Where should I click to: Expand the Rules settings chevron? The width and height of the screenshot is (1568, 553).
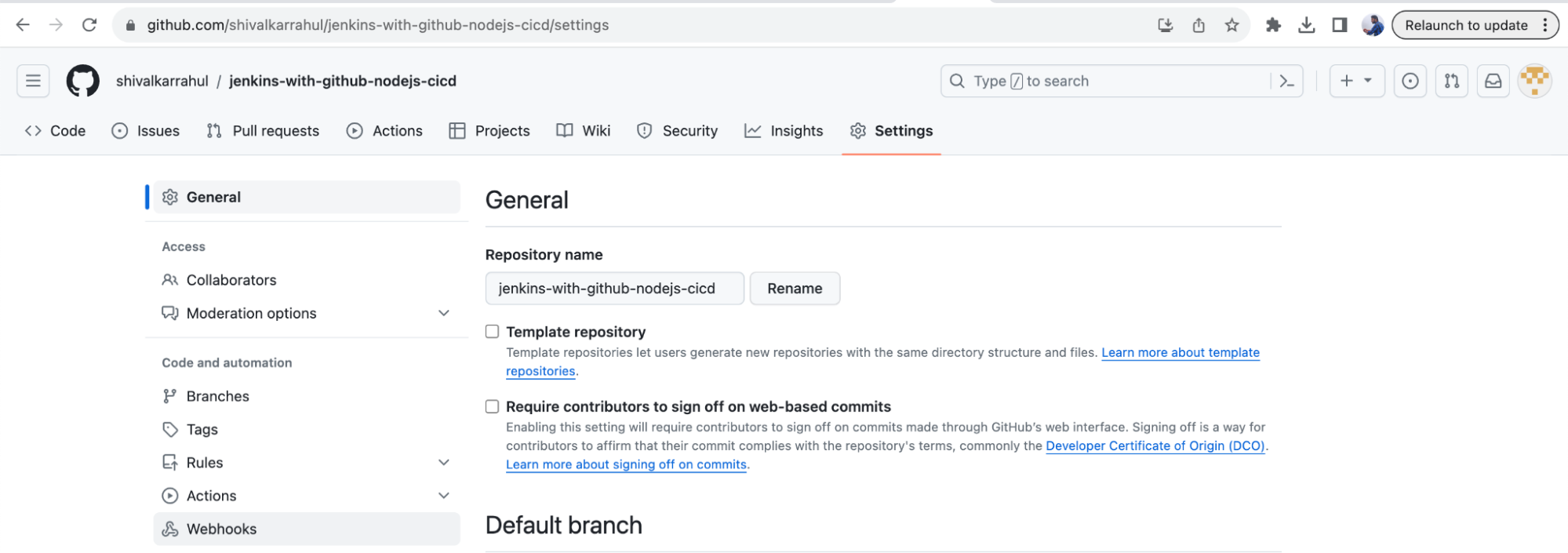point(444,462)
